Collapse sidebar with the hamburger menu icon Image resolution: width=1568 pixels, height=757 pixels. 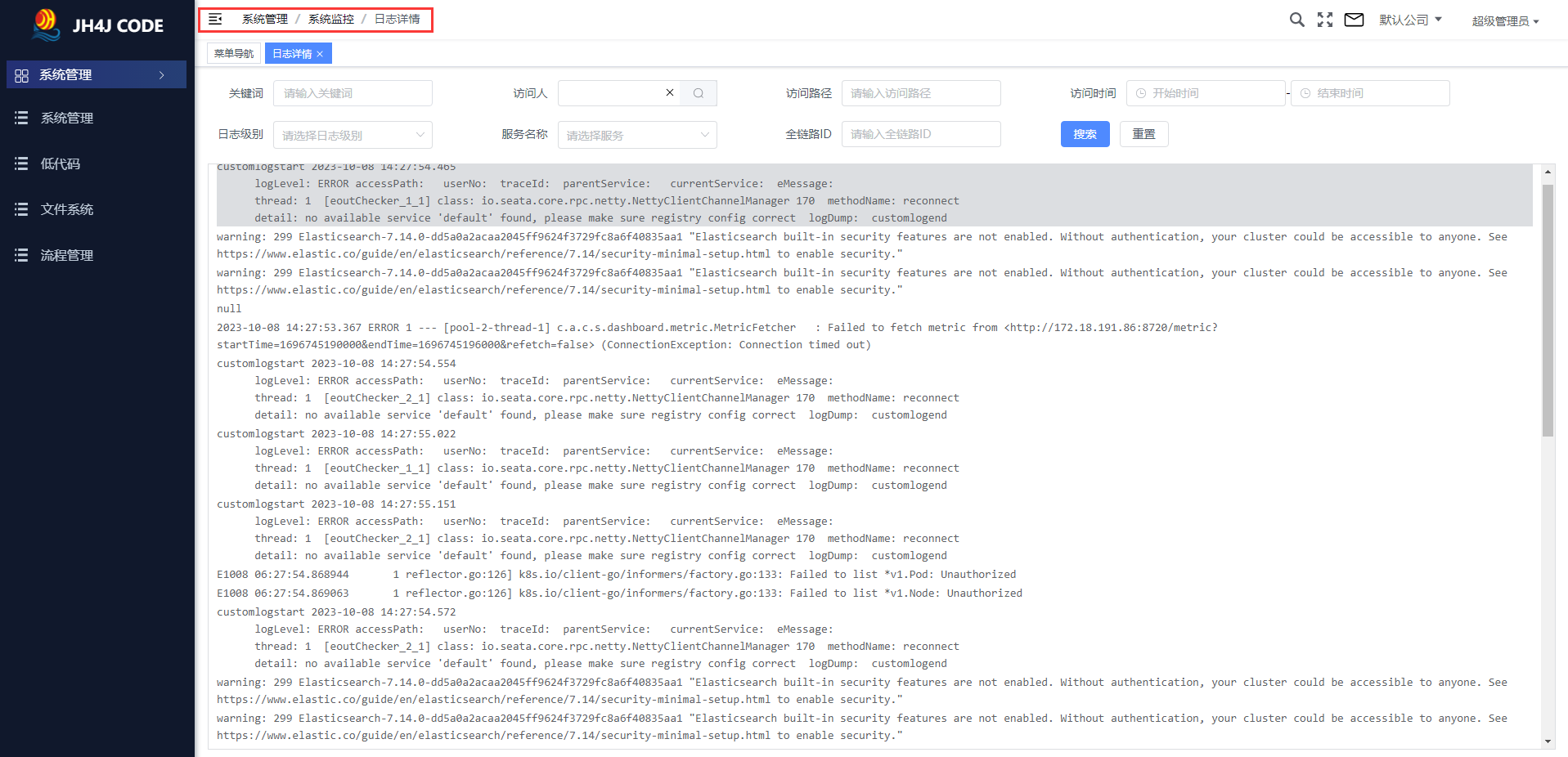tap(215, 19)
